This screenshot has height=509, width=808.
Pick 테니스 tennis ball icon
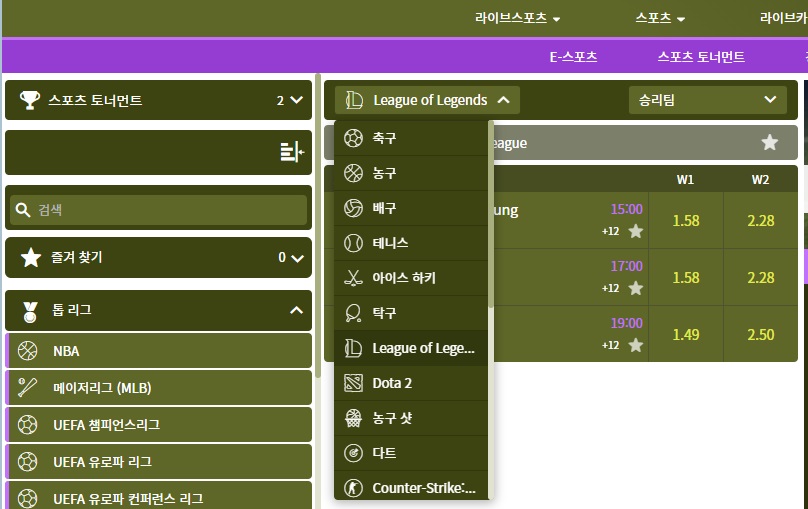353,243
